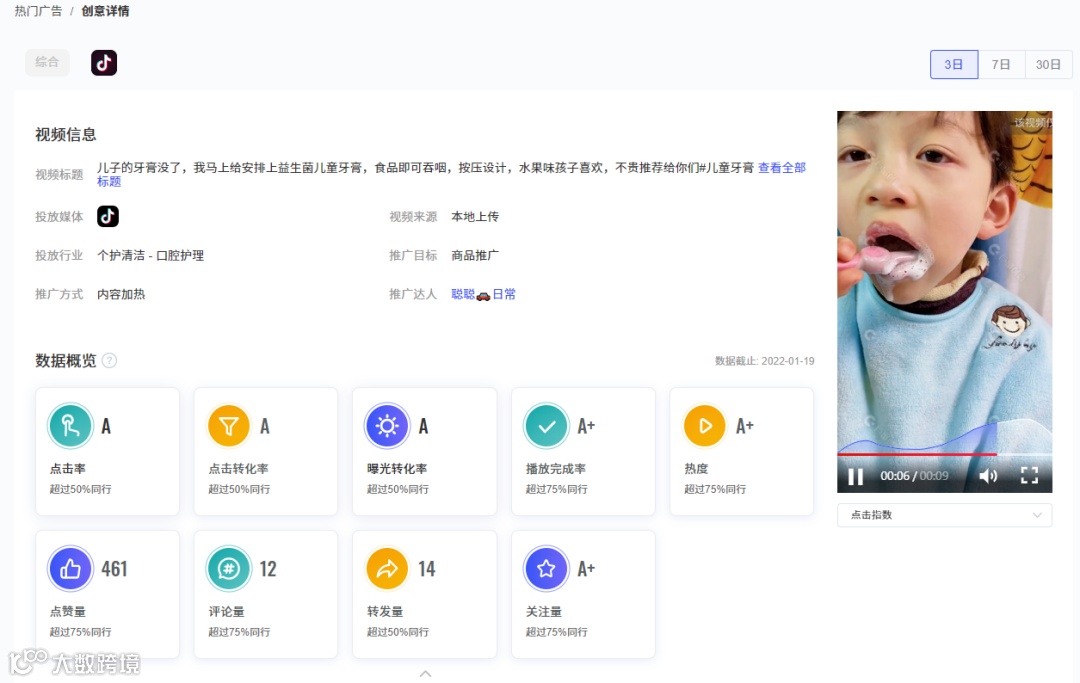Switch to the 7日 time range tab
The height and width of the screenshot is (683, 1080).
pyautogui.click(x=1001, y=64)
